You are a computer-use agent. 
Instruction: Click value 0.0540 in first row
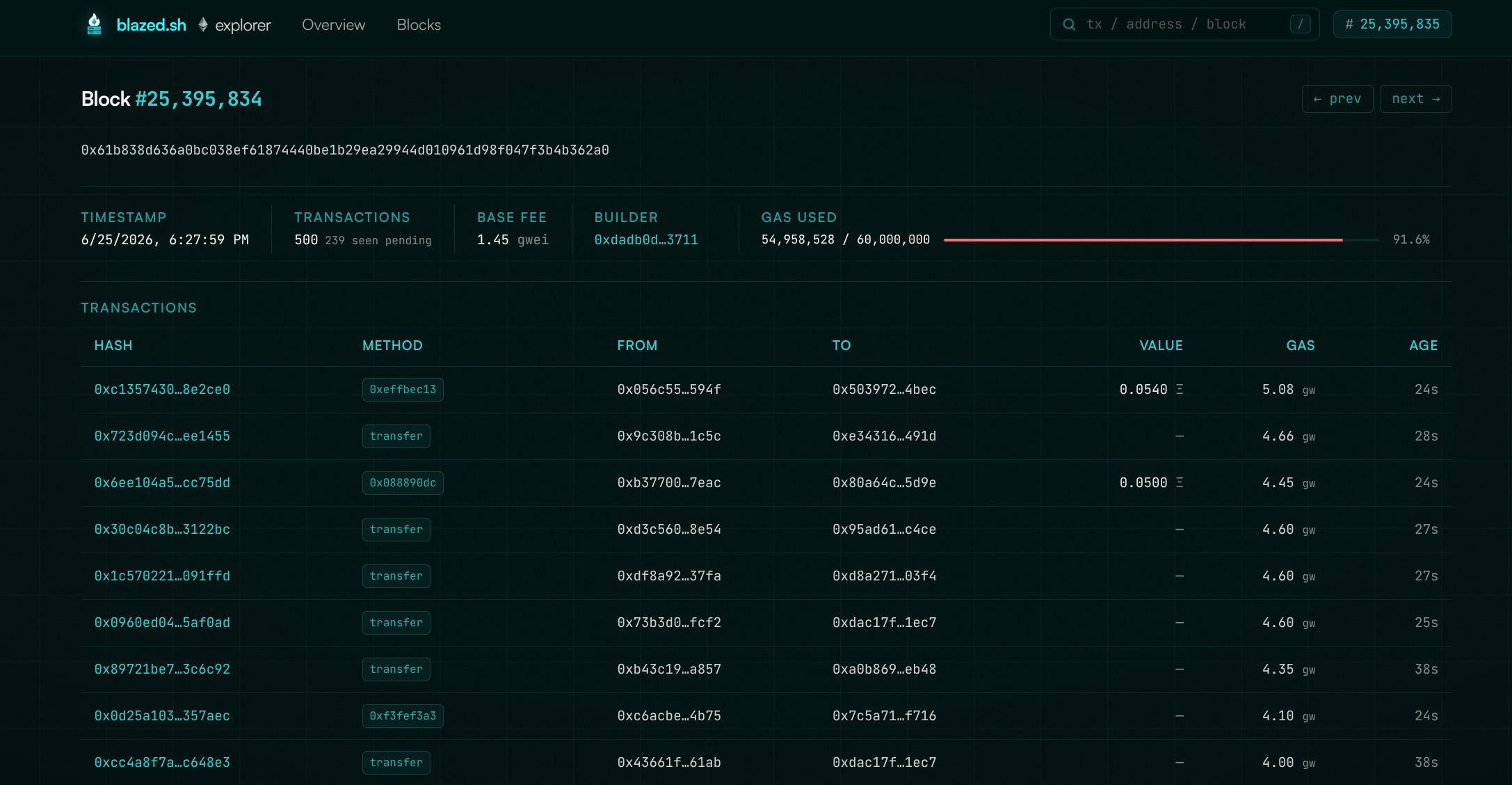(x=1151, y=390)
